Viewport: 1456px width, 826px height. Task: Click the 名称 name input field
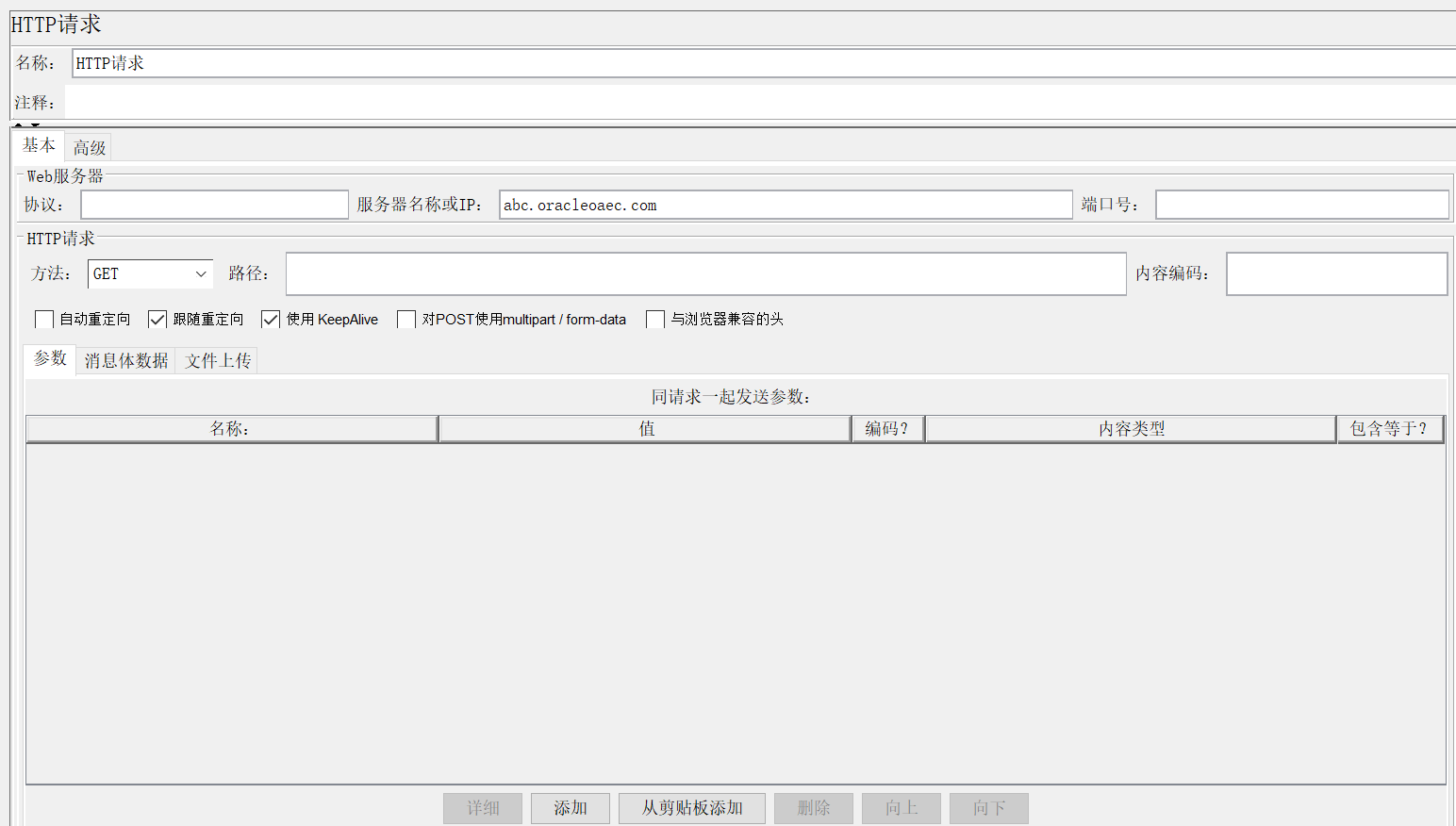click(764, 63)
